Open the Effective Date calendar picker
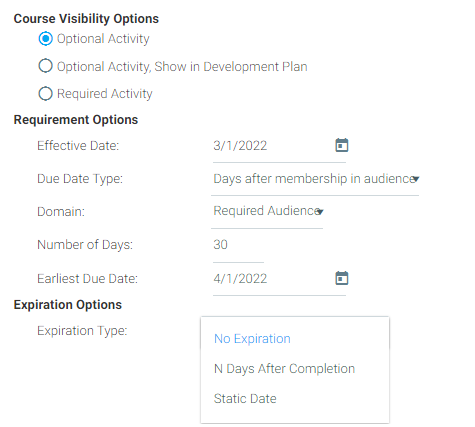The image size is (475, 427). (x=341, y=145)
